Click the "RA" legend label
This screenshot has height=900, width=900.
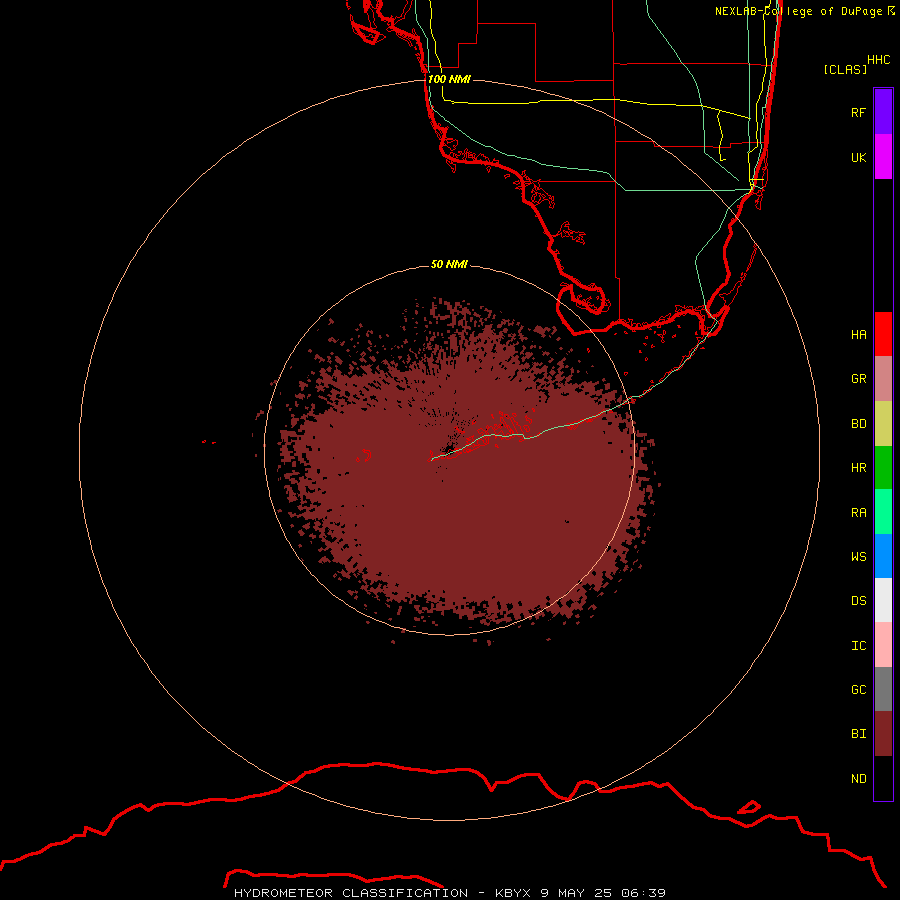pos(858,512)
